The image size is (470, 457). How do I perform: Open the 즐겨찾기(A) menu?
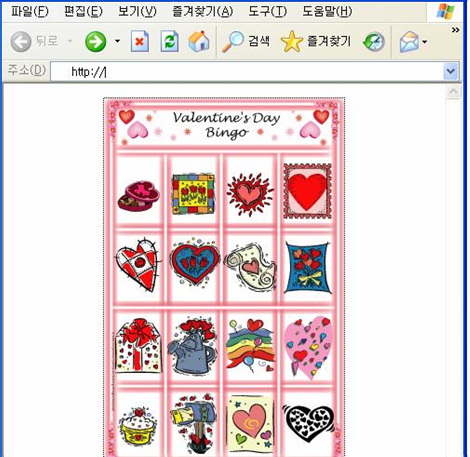click(203, 12)
